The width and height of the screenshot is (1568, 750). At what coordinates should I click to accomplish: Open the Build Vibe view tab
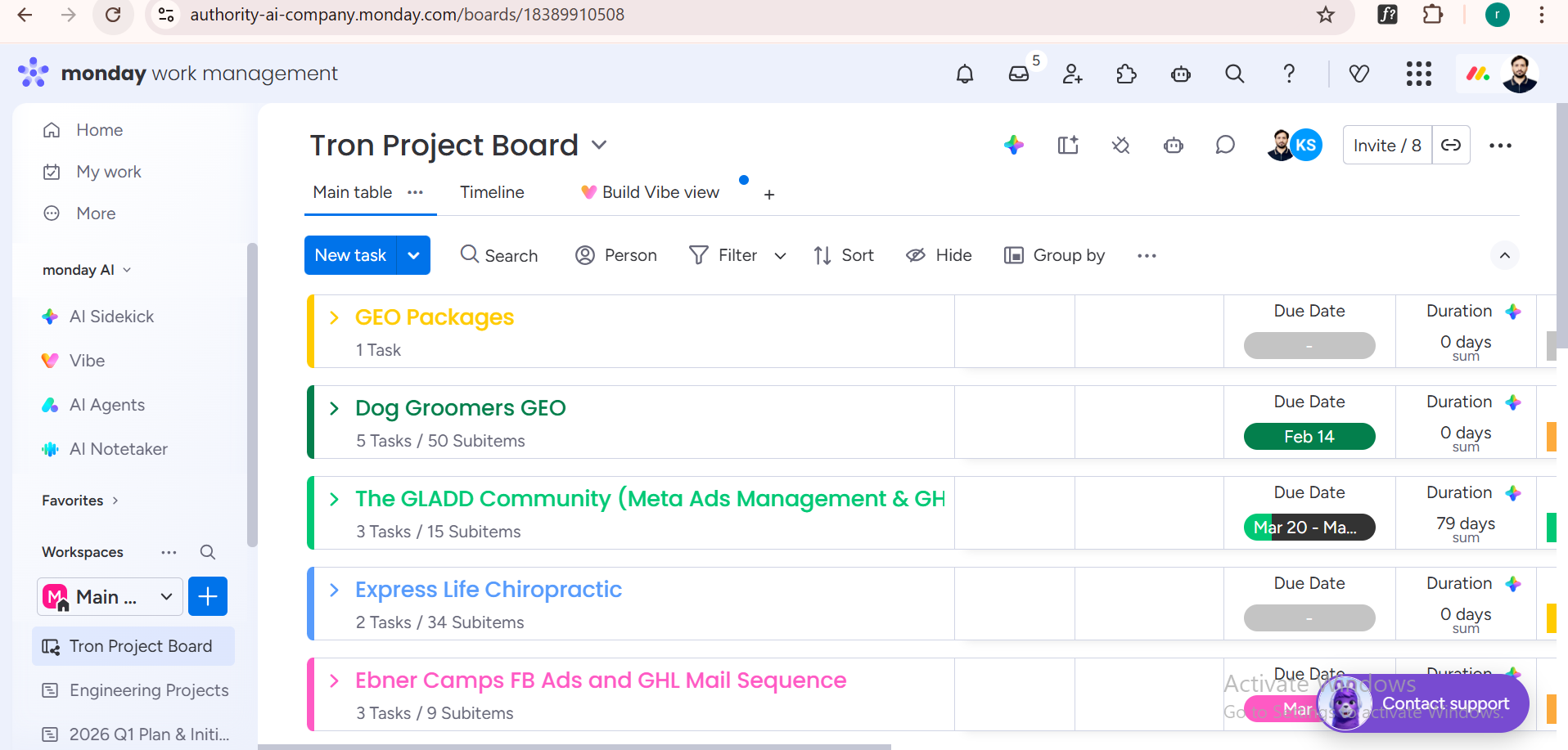(651, 192)
